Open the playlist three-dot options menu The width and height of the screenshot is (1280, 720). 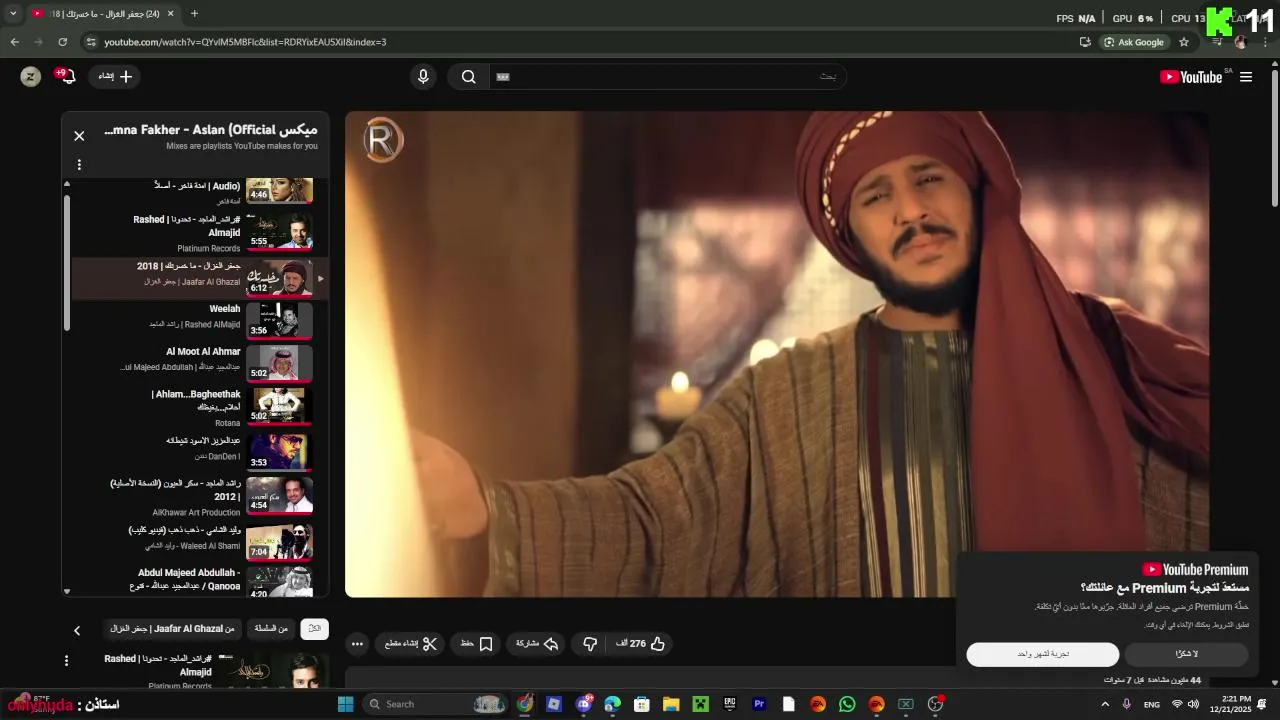pyautogui.click(x=79, y=165)
